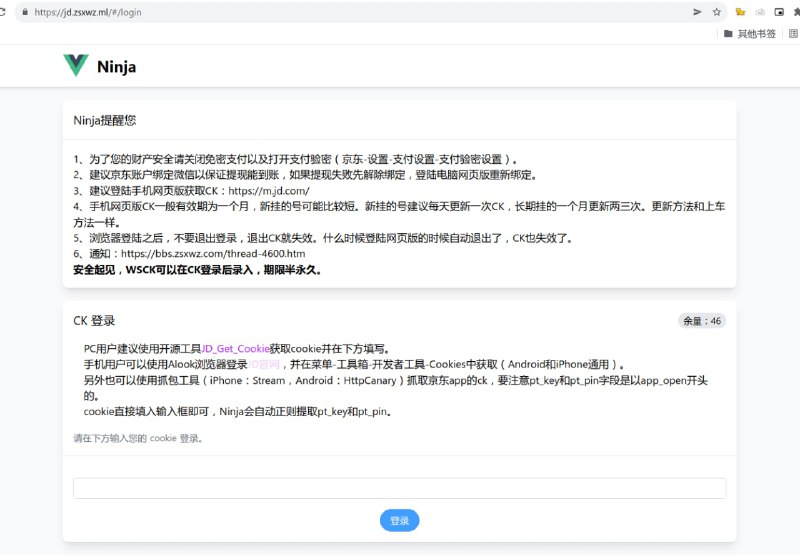Open the JD_Get_Cookie tool link
The height and width of the screenshot is (555, 800).
tap(236, 348)
